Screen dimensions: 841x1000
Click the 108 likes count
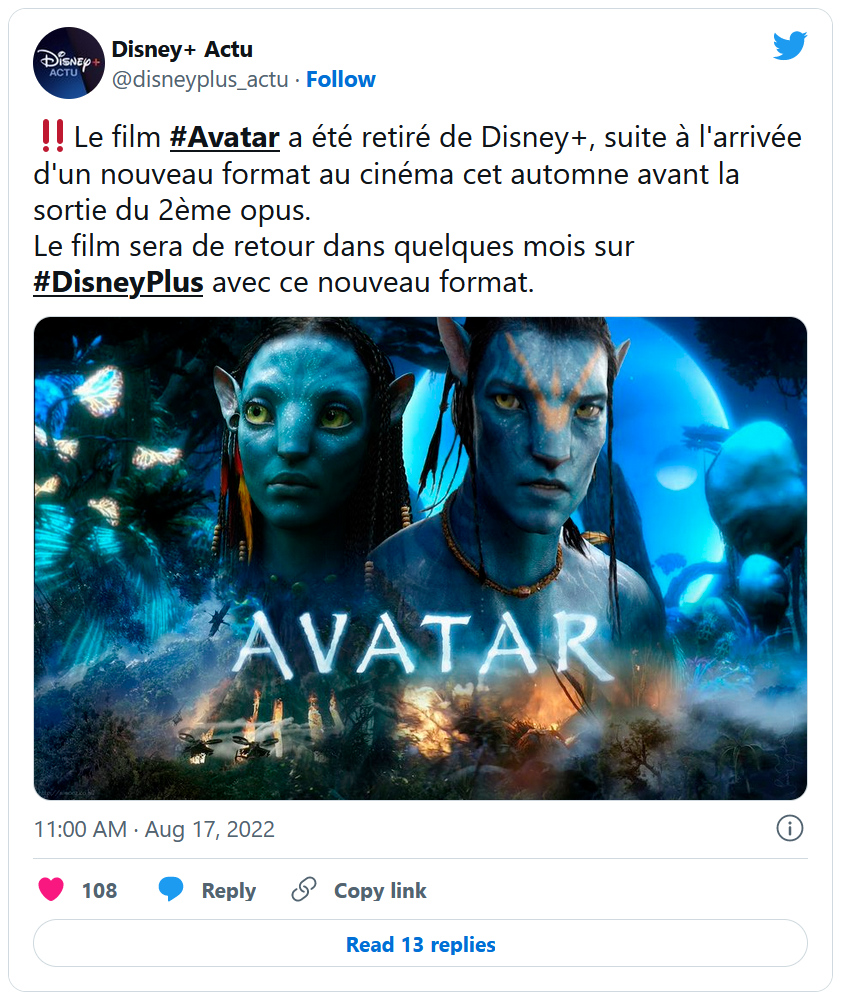pyautogui.click(x=99, y=890)
